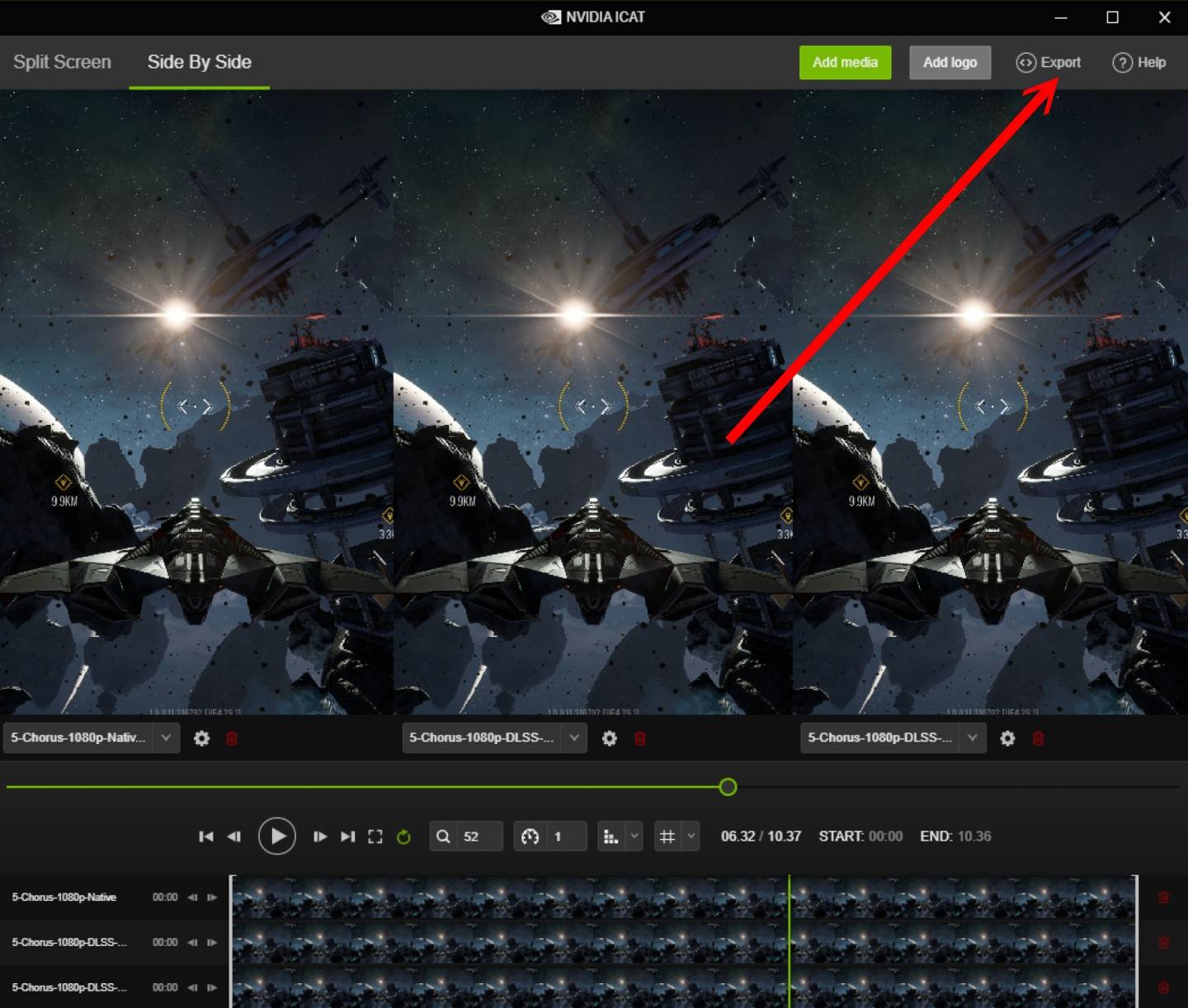Click the START time value 00:00

pos(885,836)
